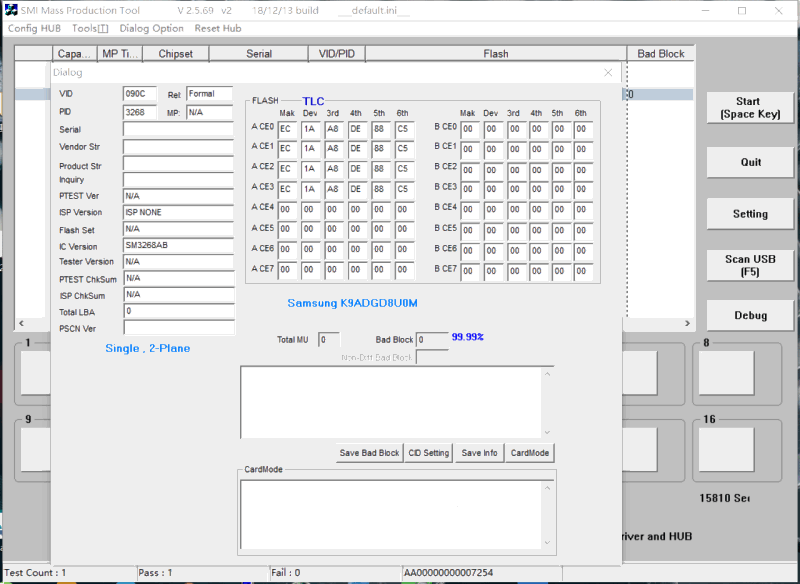Click the Flash column header
The image size is (800, 584).
pyautogui.click(x=495, y=54)
